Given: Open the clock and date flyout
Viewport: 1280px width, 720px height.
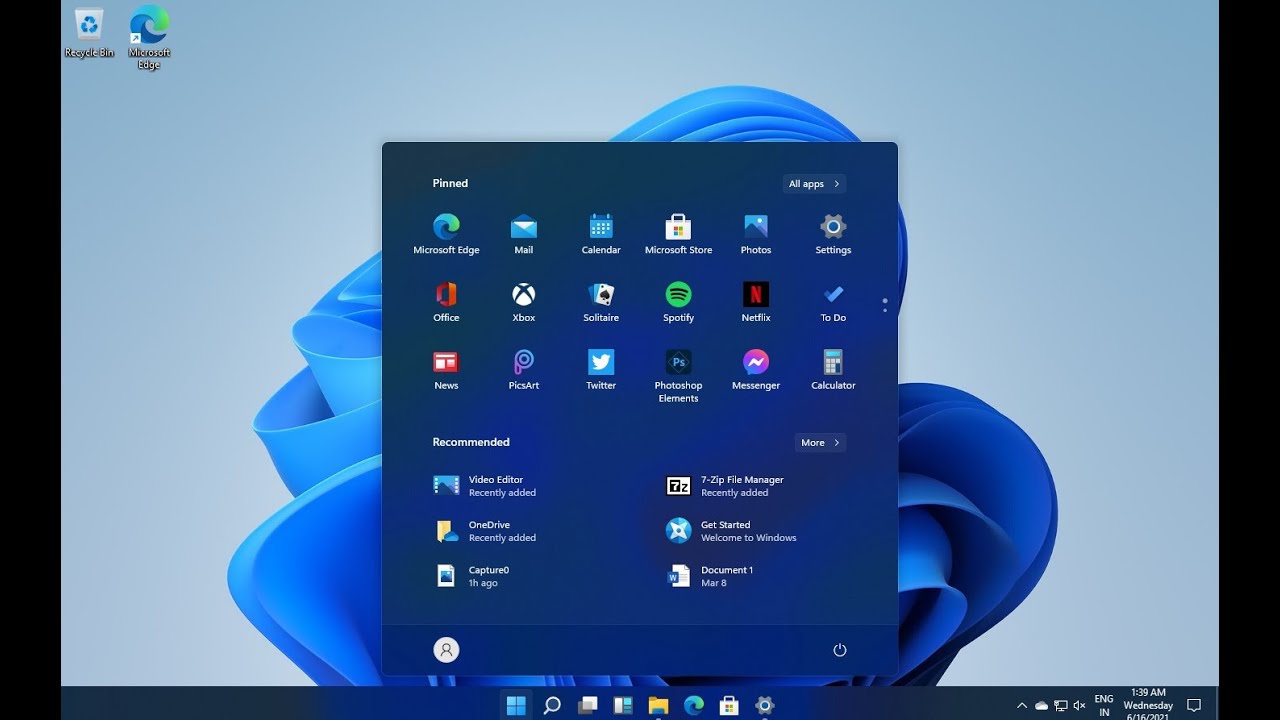Looking at the screenshot, I should (x=1148, y=705).
